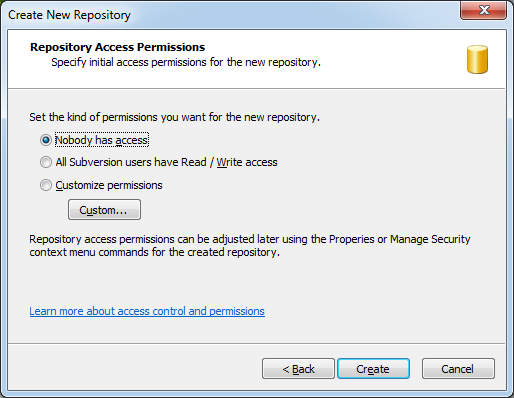Enable the Customize permissions radio option
514x398 pixels.
click(46, 185)
